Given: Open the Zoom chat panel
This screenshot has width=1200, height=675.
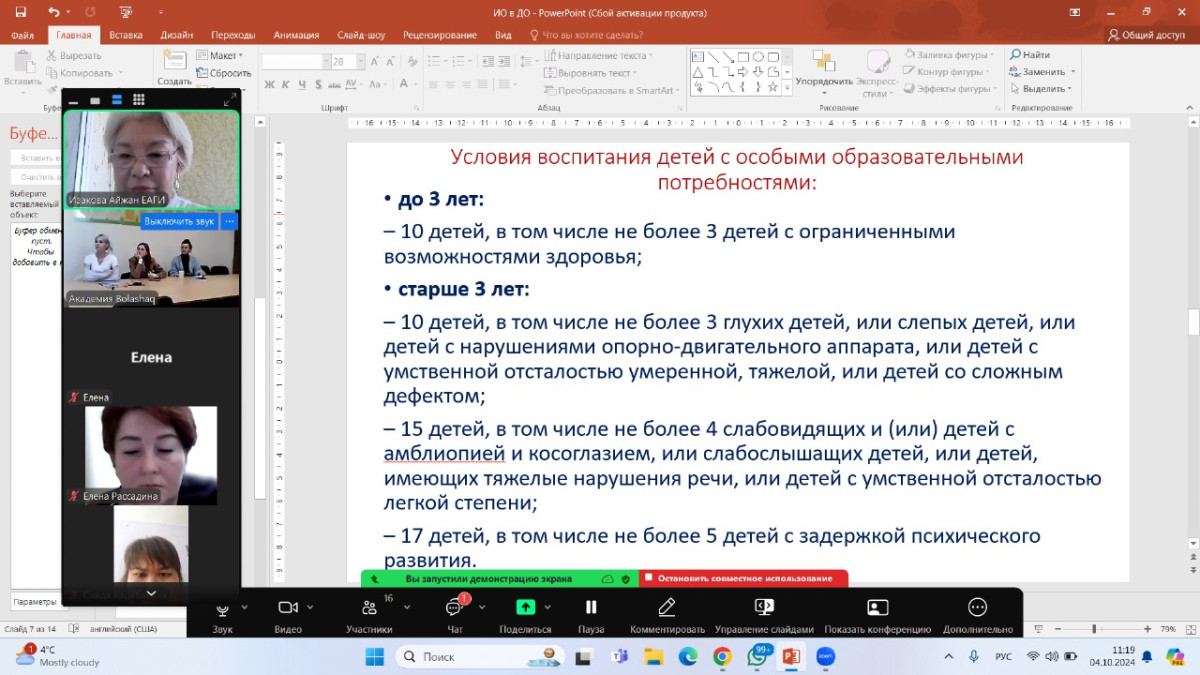Looking at the screenshot, I should click(455, 608).
